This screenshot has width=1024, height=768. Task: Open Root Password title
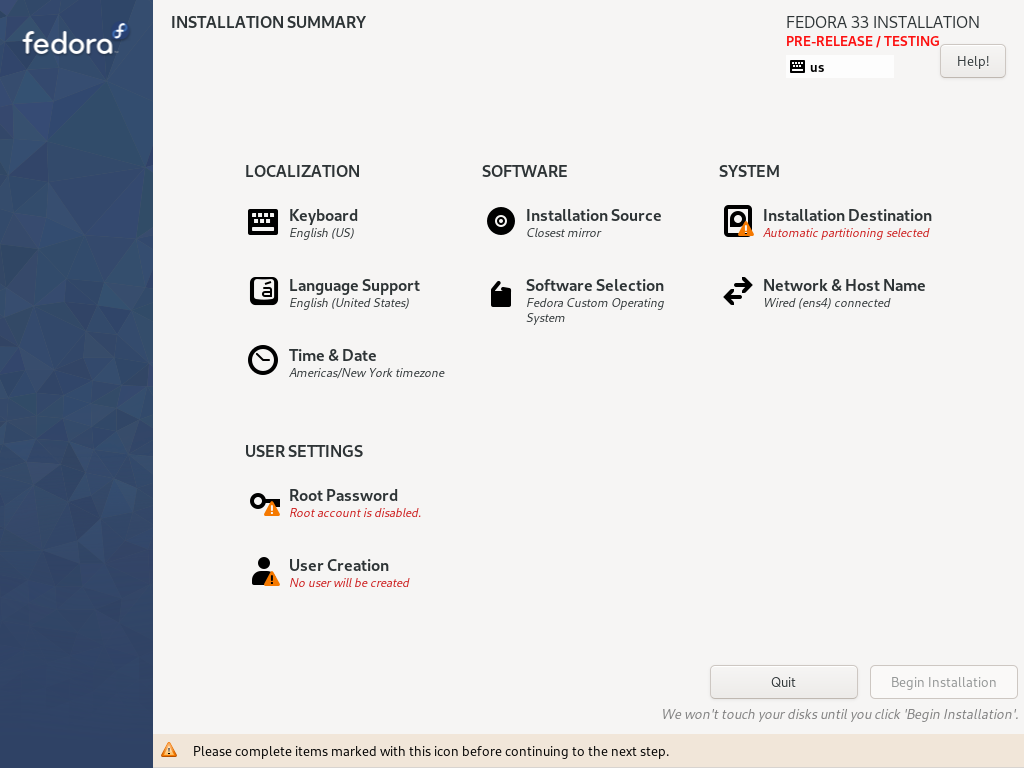tap(344, 496)
